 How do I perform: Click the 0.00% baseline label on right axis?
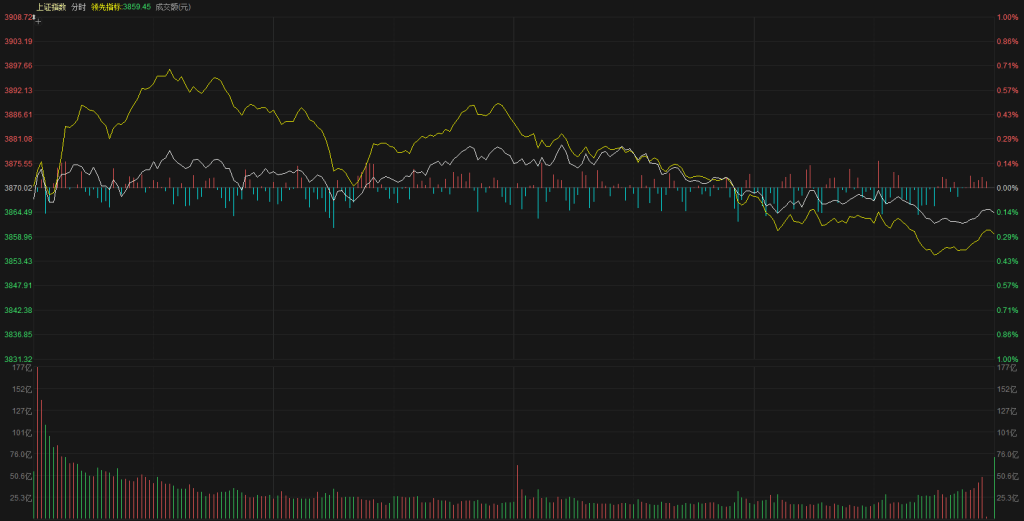click(1006, 188)
